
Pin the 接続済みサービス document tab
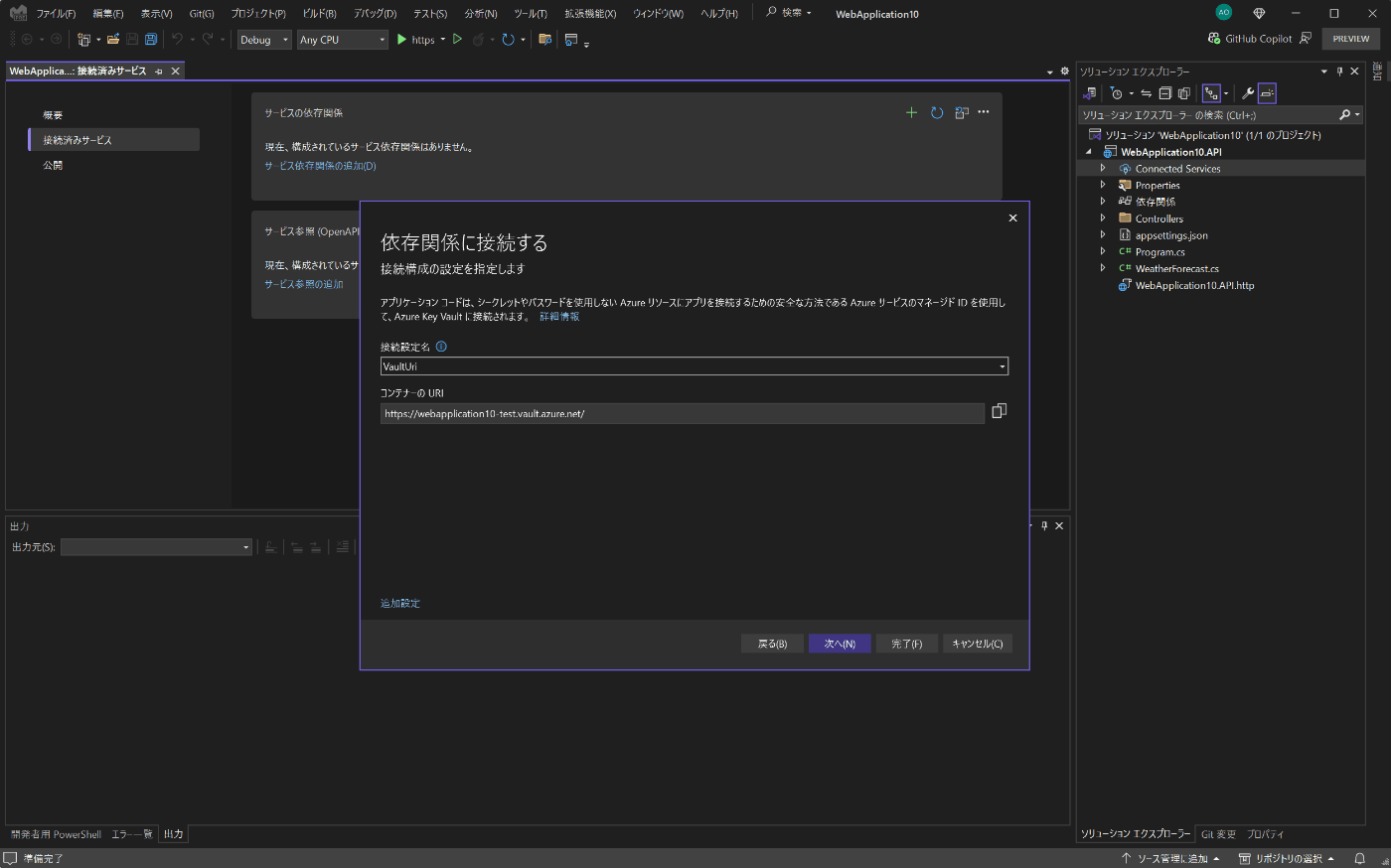[x=159, y=72]
